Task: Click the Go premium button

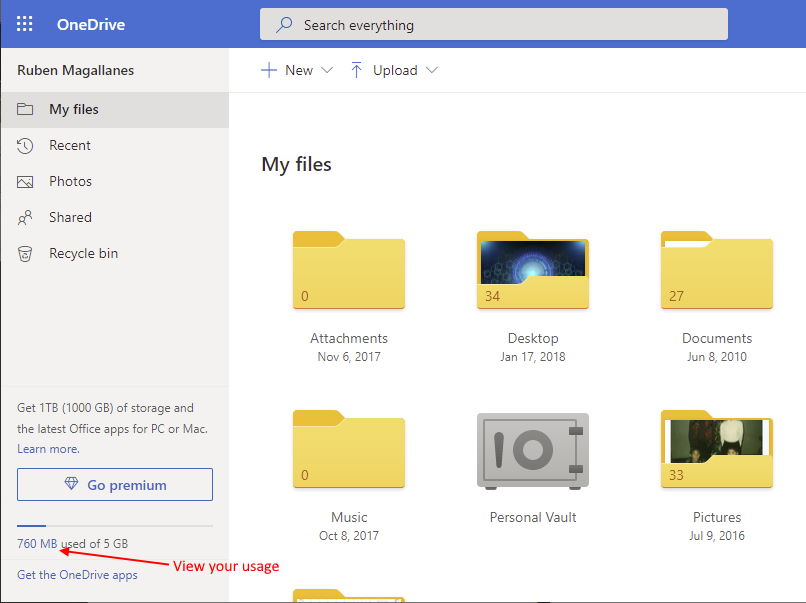Action: pos(115,484)
